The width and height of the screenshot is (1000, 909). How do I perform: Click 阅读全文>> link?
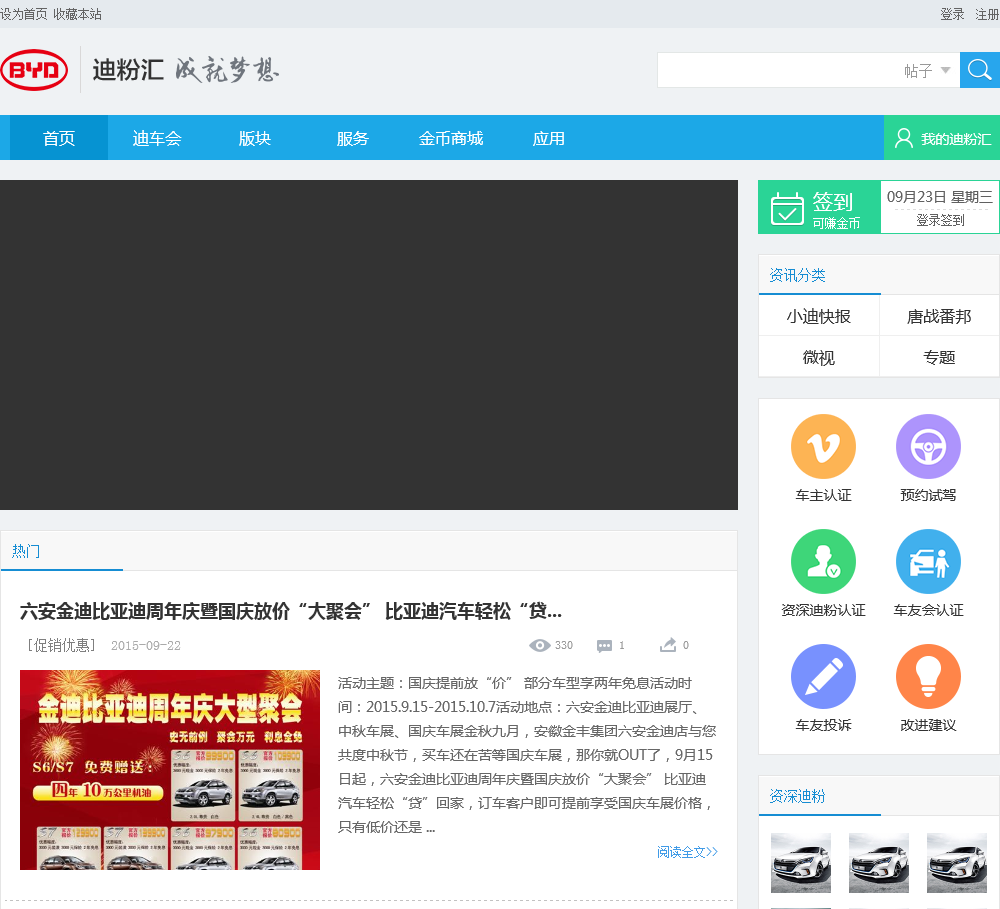(688, 852)
